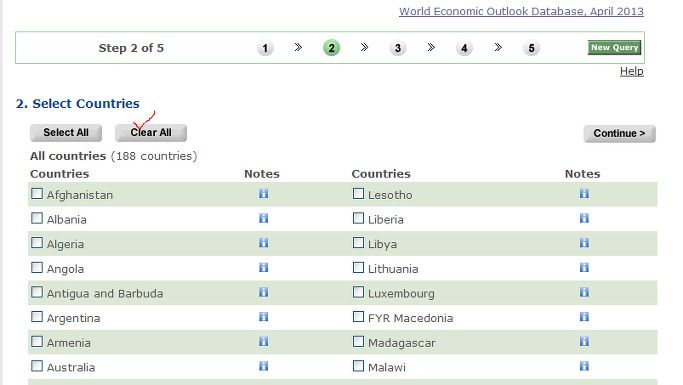Viewport: 683px width, 385px height.
Task: Open the notes icon for Lithuania
Action: (584, 267)
